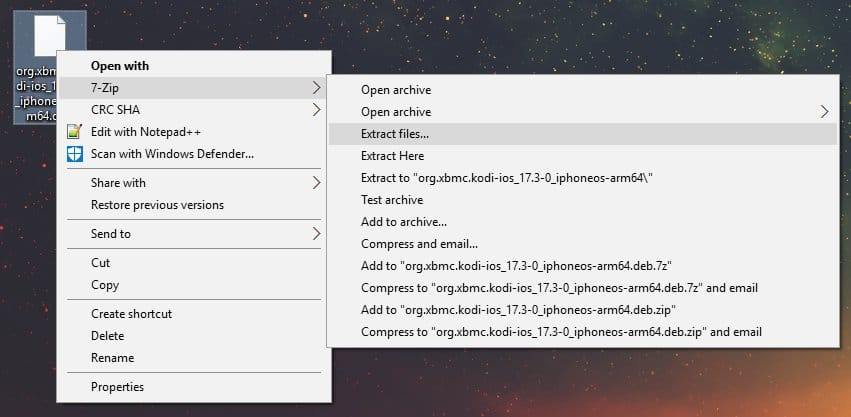This screenshot has width=851, height=417.
Task: Choose Extract Here
Action: 583,156
